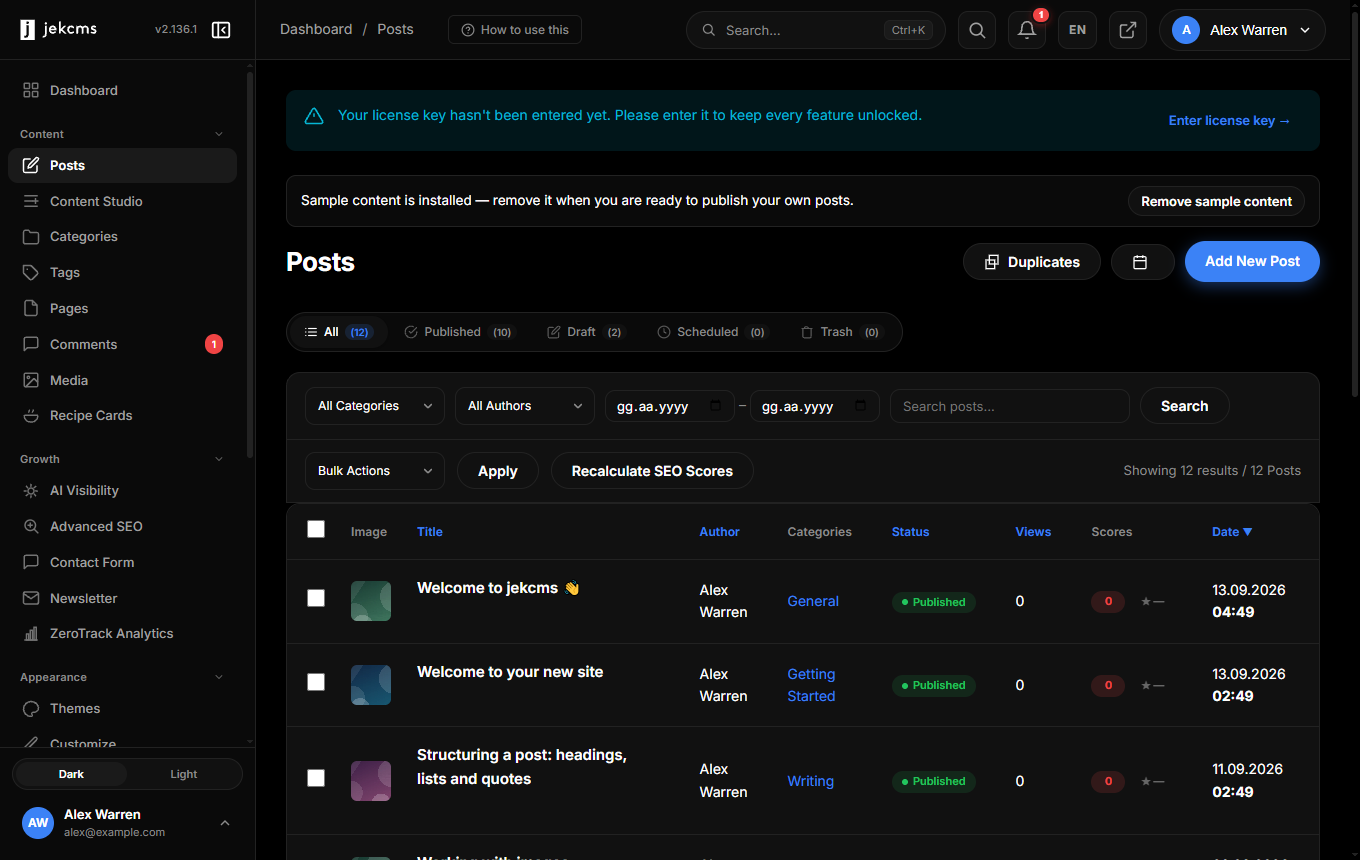Open the 'Welcome to jekcms' post thumbnail

(x=371, y=601)
